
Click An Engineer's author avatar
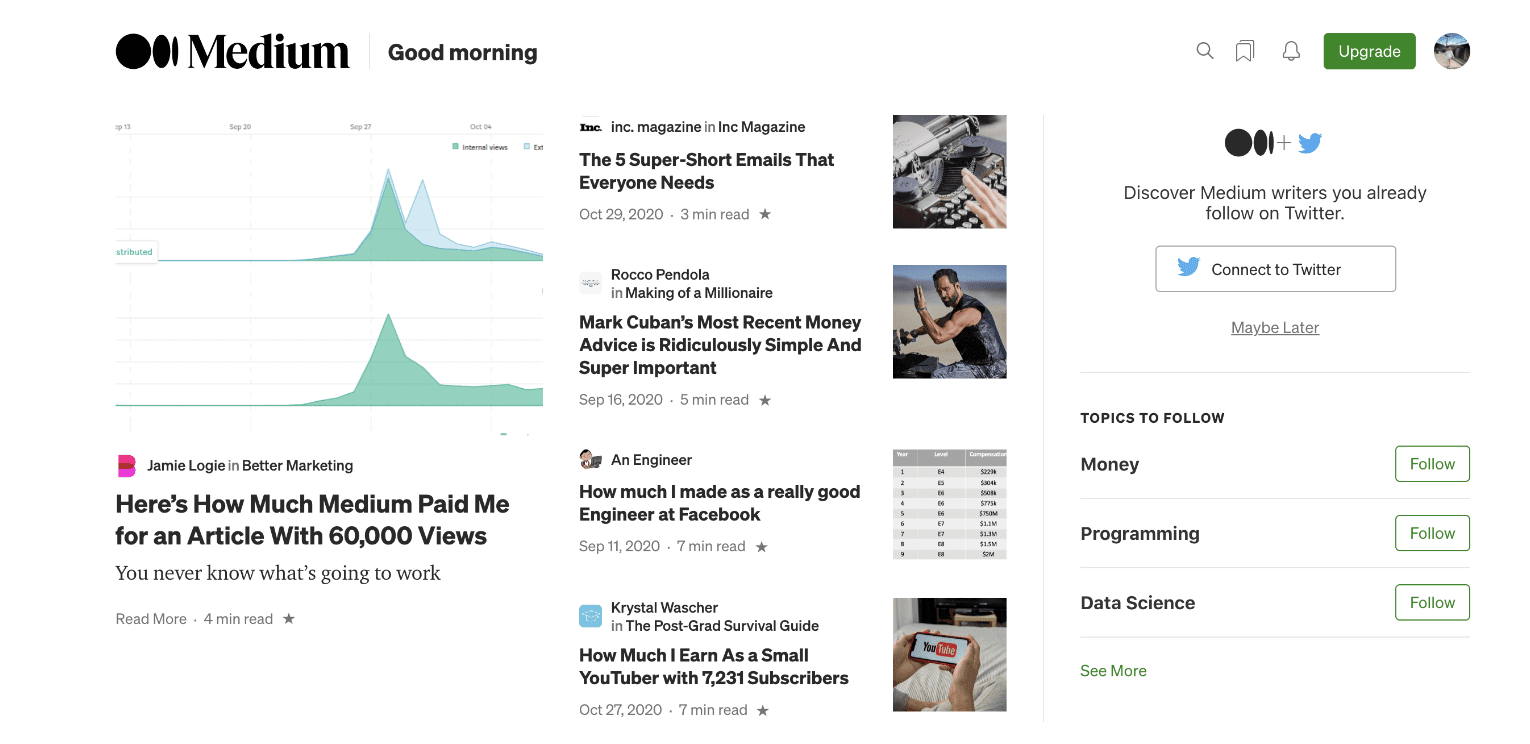coord(590,460)
